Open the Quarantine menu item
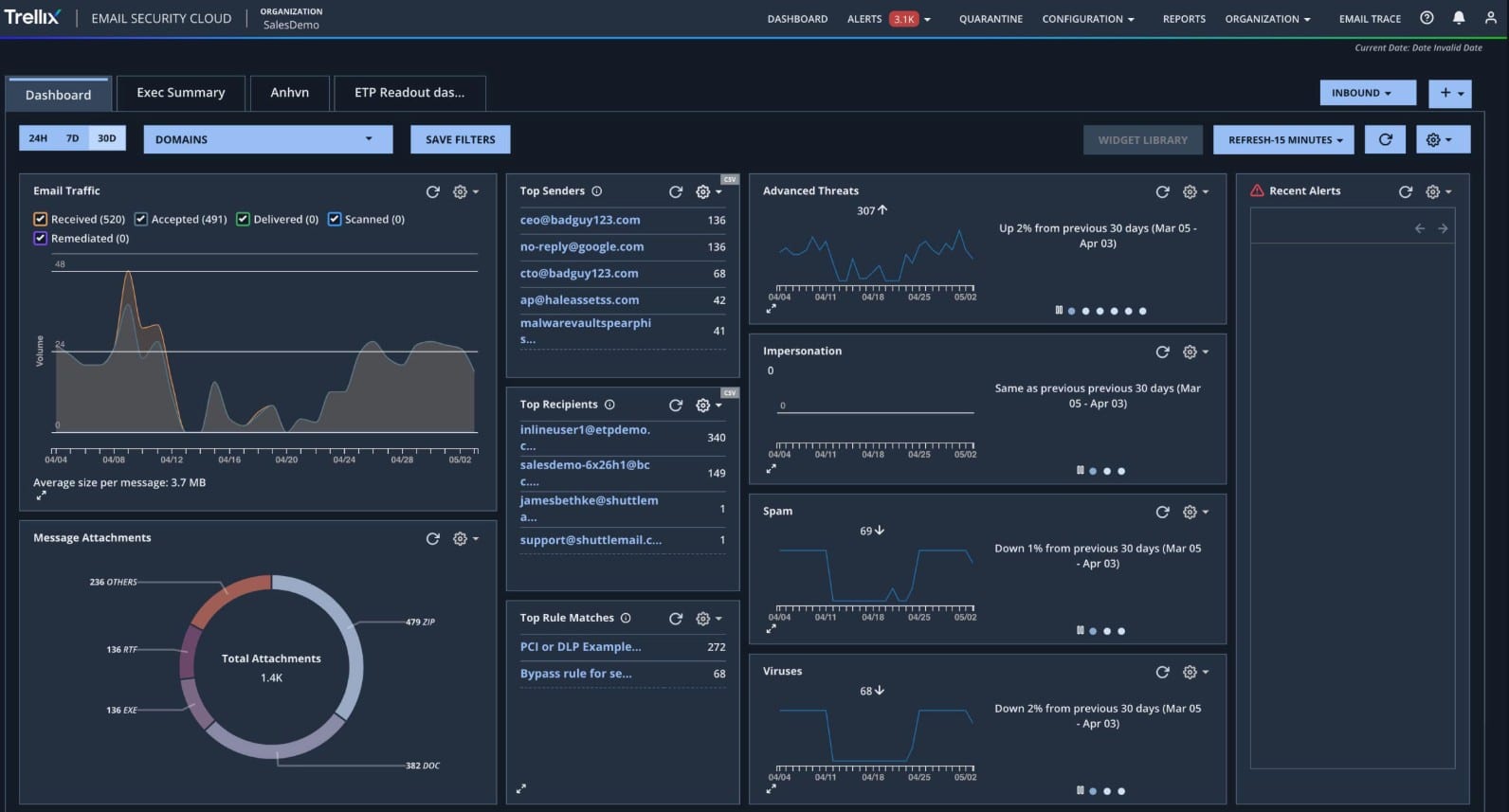This screenshot has height=812, width=1509. [x=991, y=19]
